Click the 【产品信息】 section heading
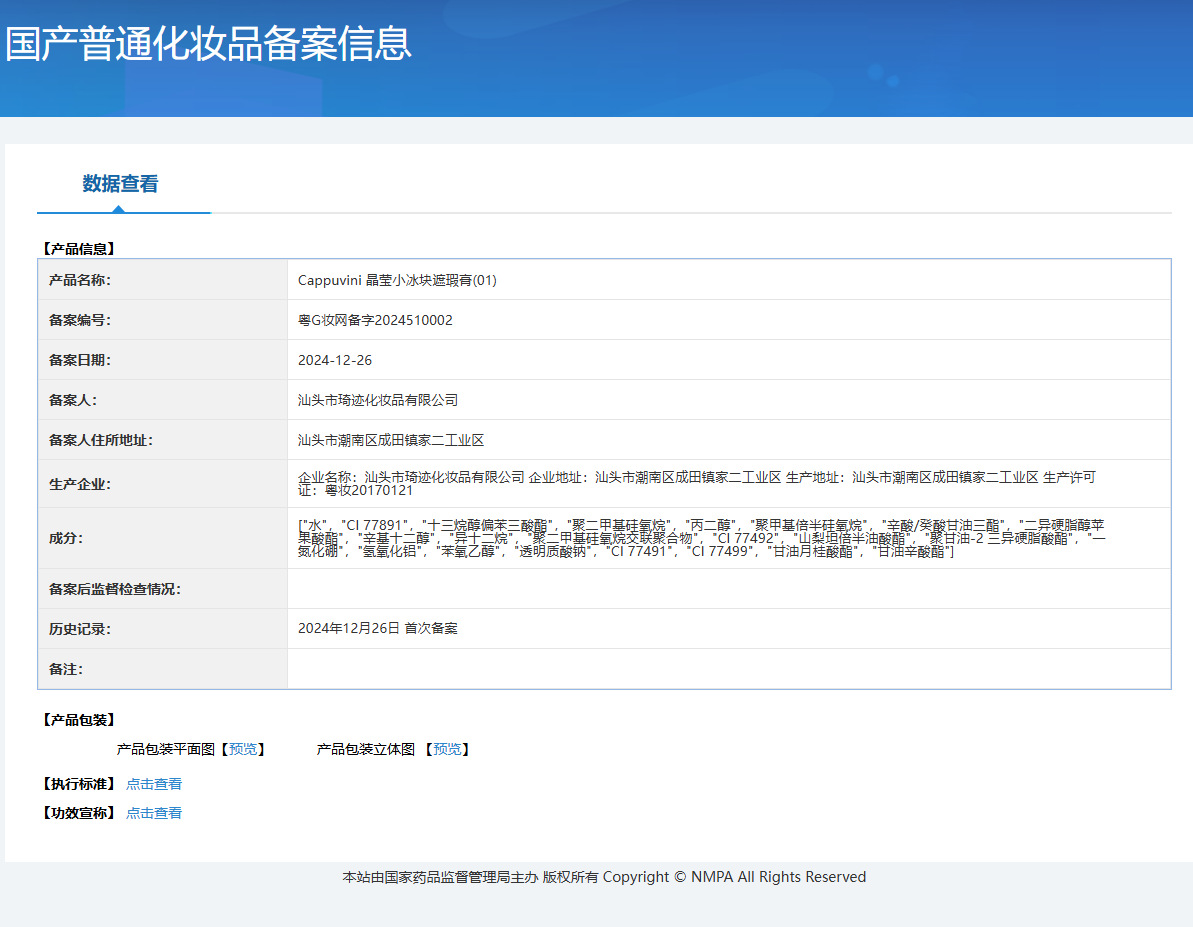 (x=78, y=249)
